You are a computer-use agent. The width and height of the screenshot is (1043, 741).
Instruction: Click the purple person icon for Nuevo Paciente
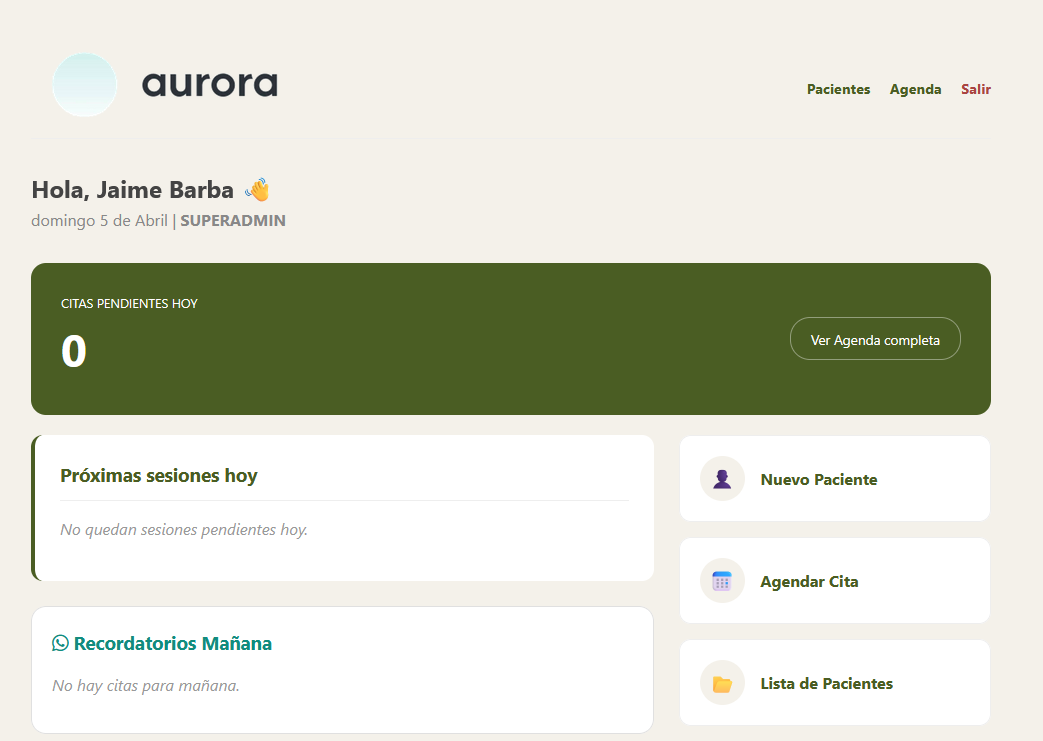[722, 479]
